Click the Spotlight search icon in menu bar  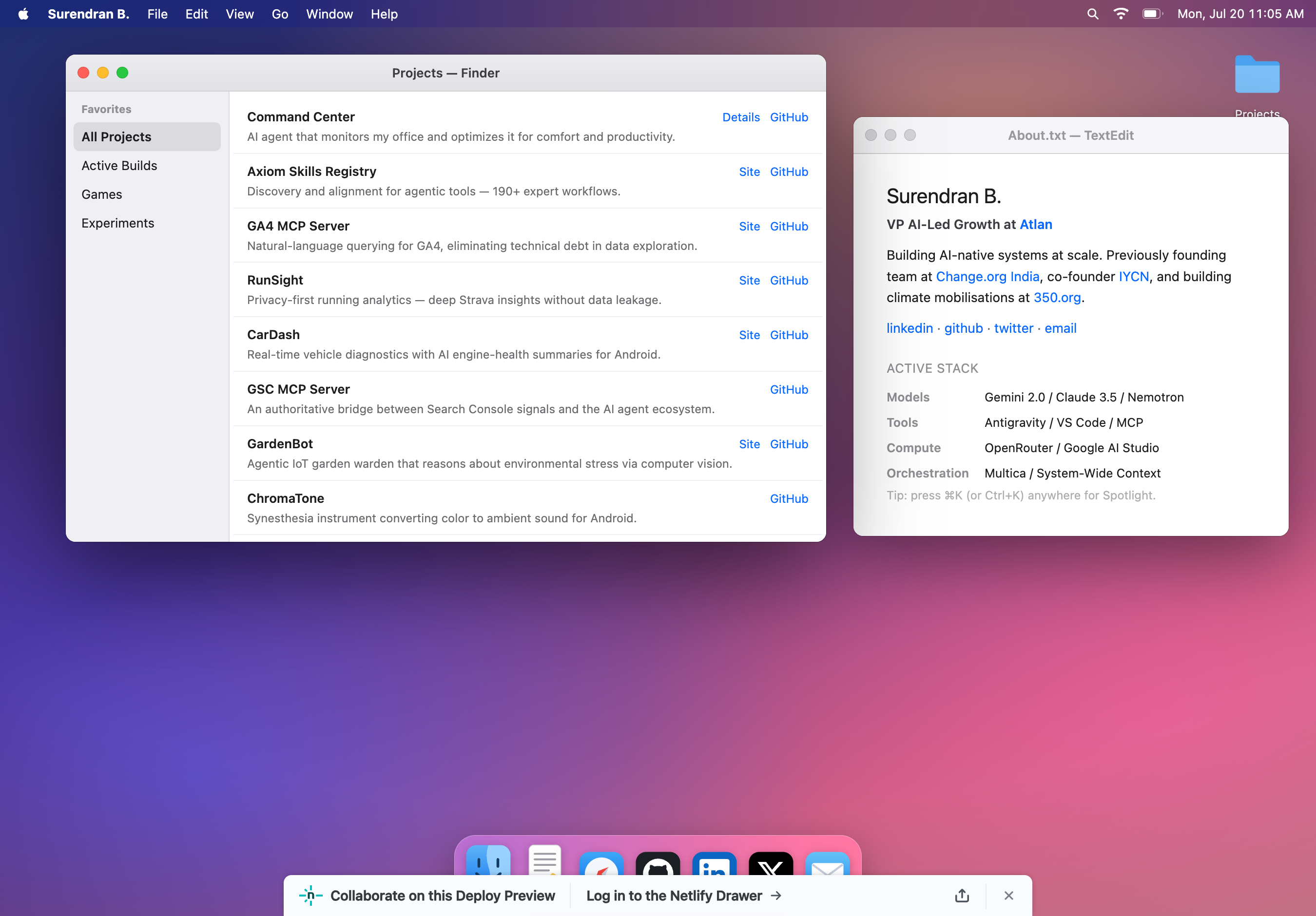1092,14
